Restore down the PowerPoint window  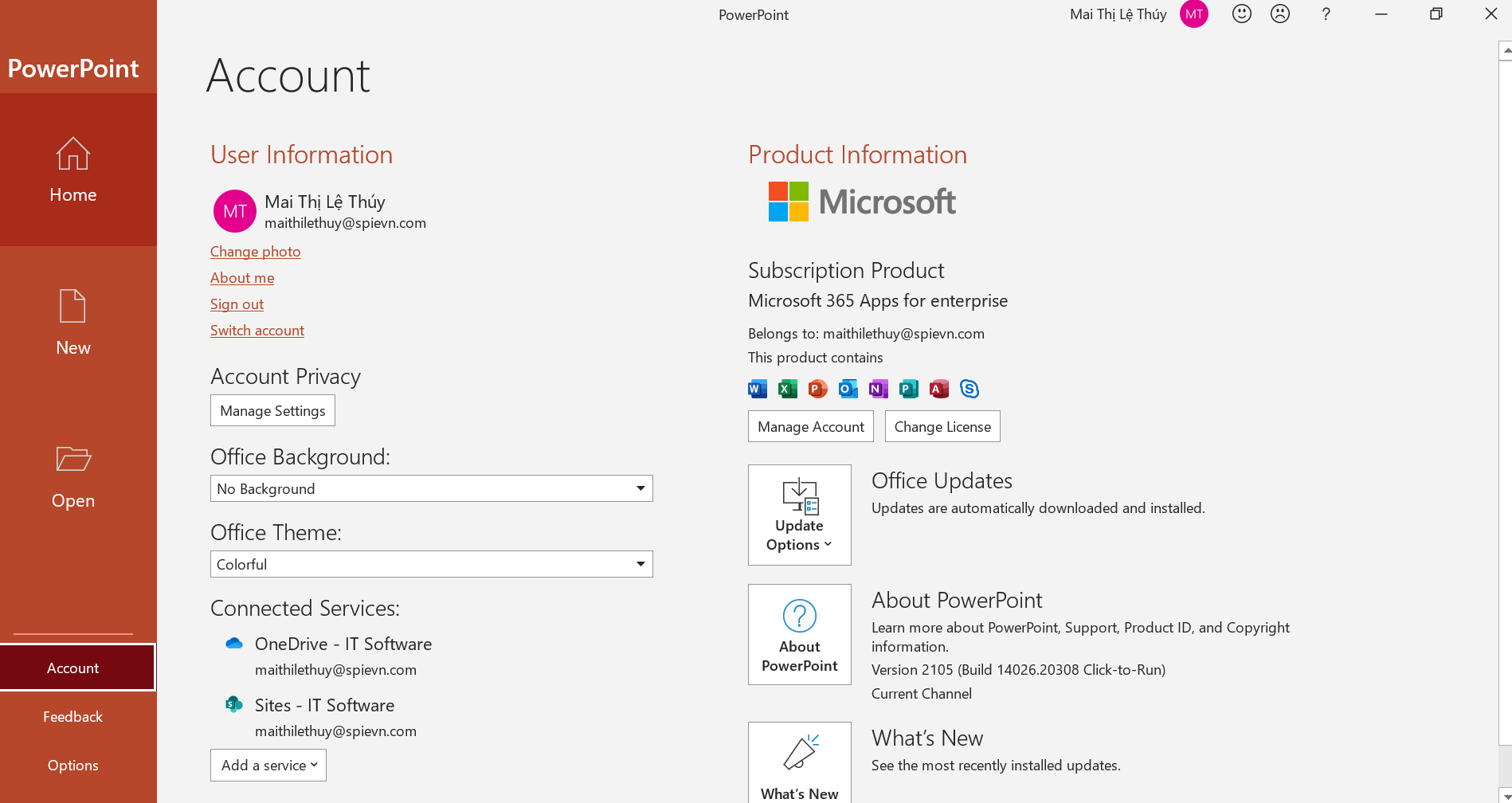click(1436, 14)
